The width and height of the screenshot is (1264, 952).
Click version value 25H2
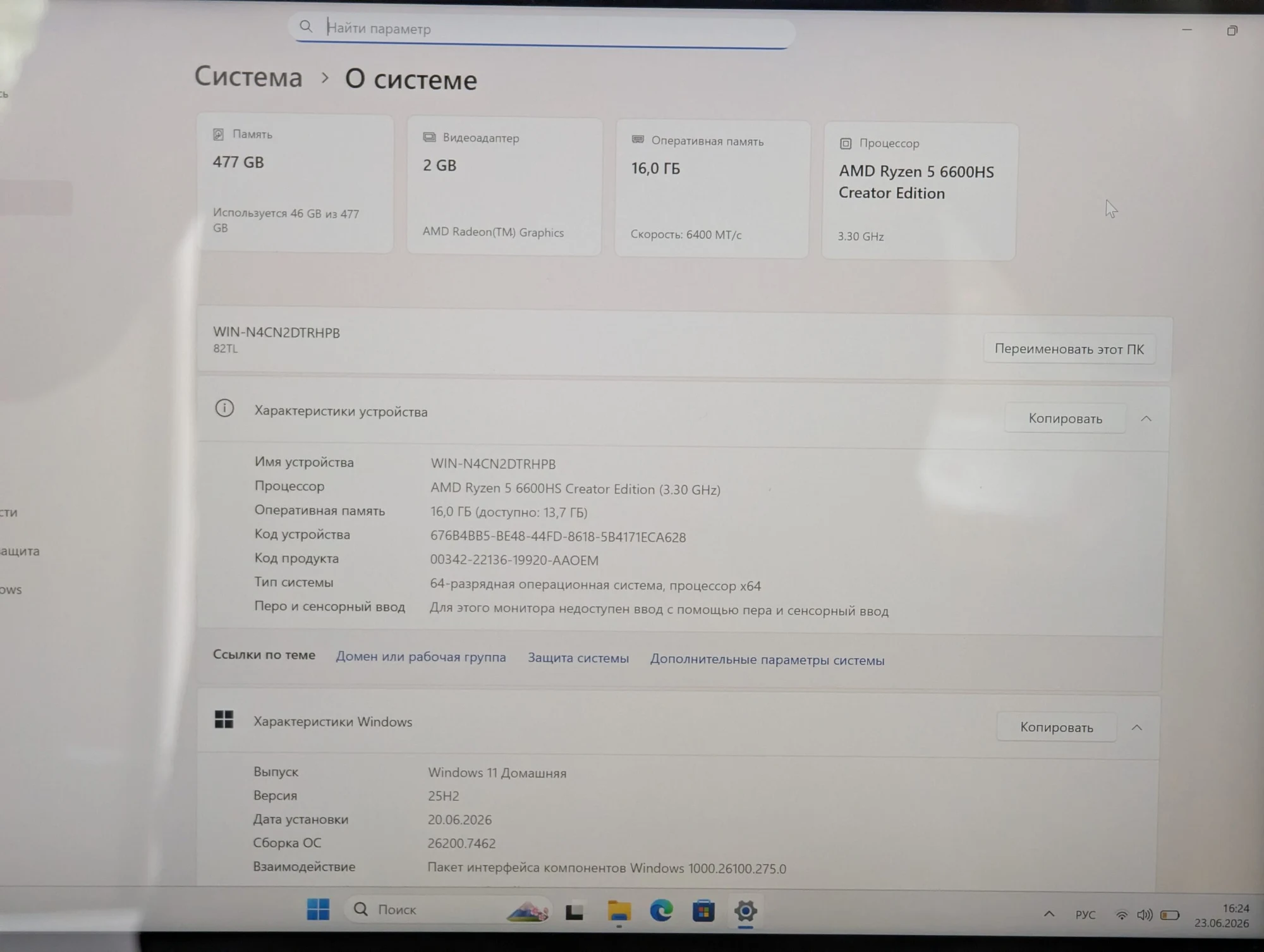click(x=443, y=796)
